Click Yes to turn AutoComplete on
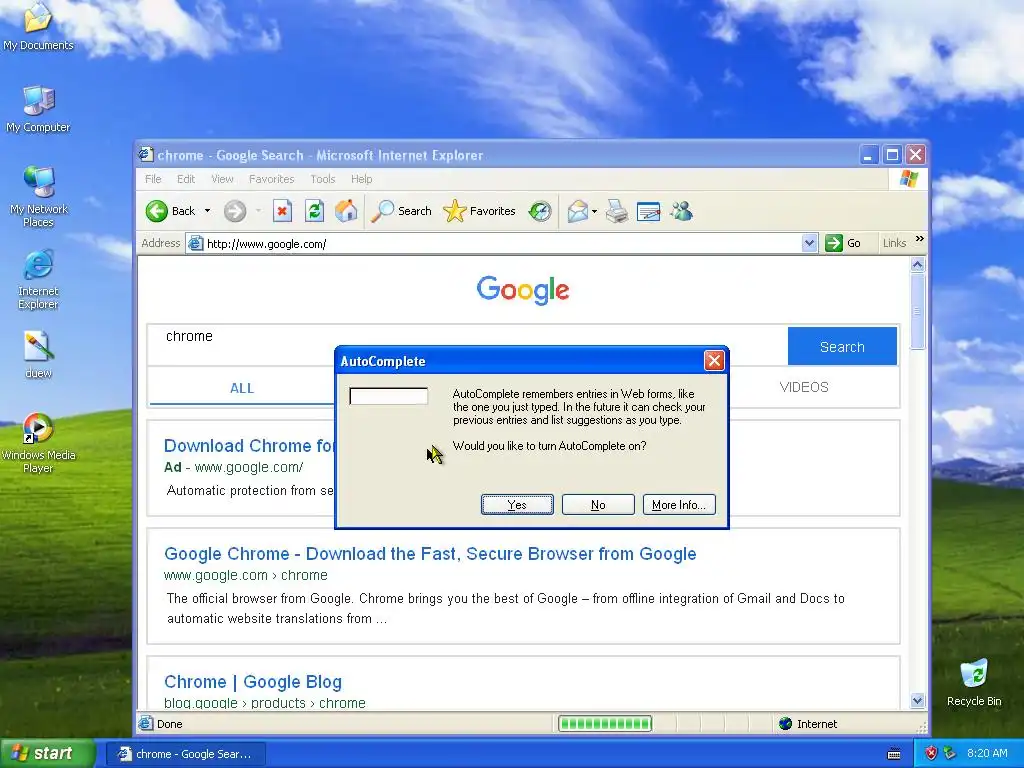Image resolution: width=1024 pixels, height=768 pixels. click(517, 504)
